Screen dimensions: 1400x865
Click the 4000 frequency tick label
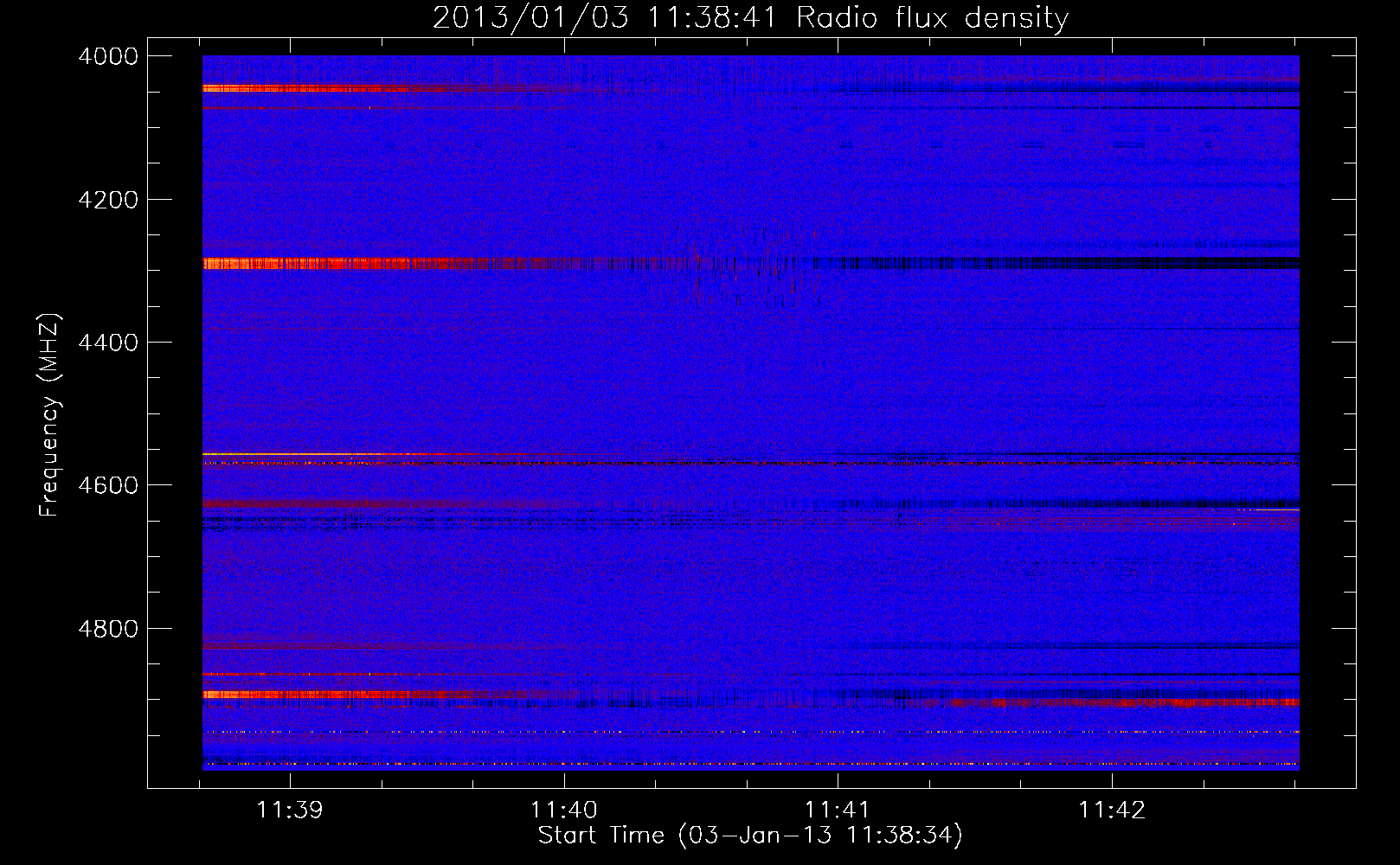[108, 56]
